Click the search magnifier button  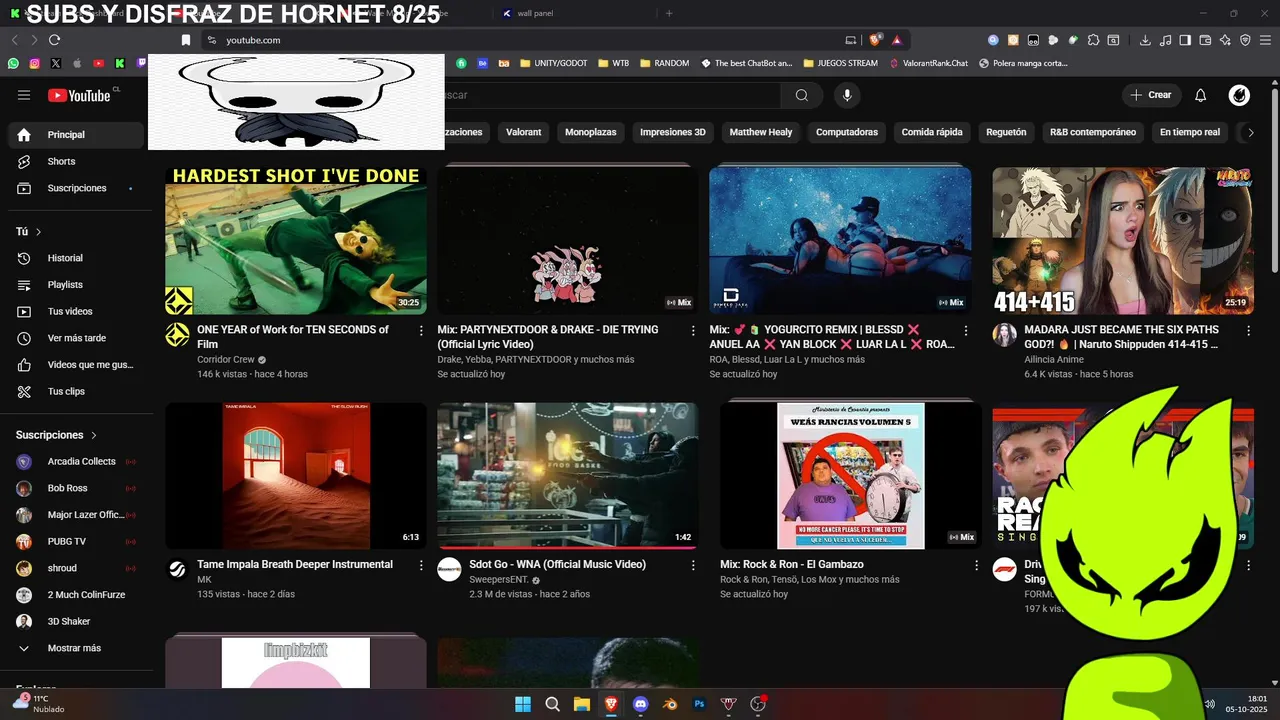tap(802, 95)
